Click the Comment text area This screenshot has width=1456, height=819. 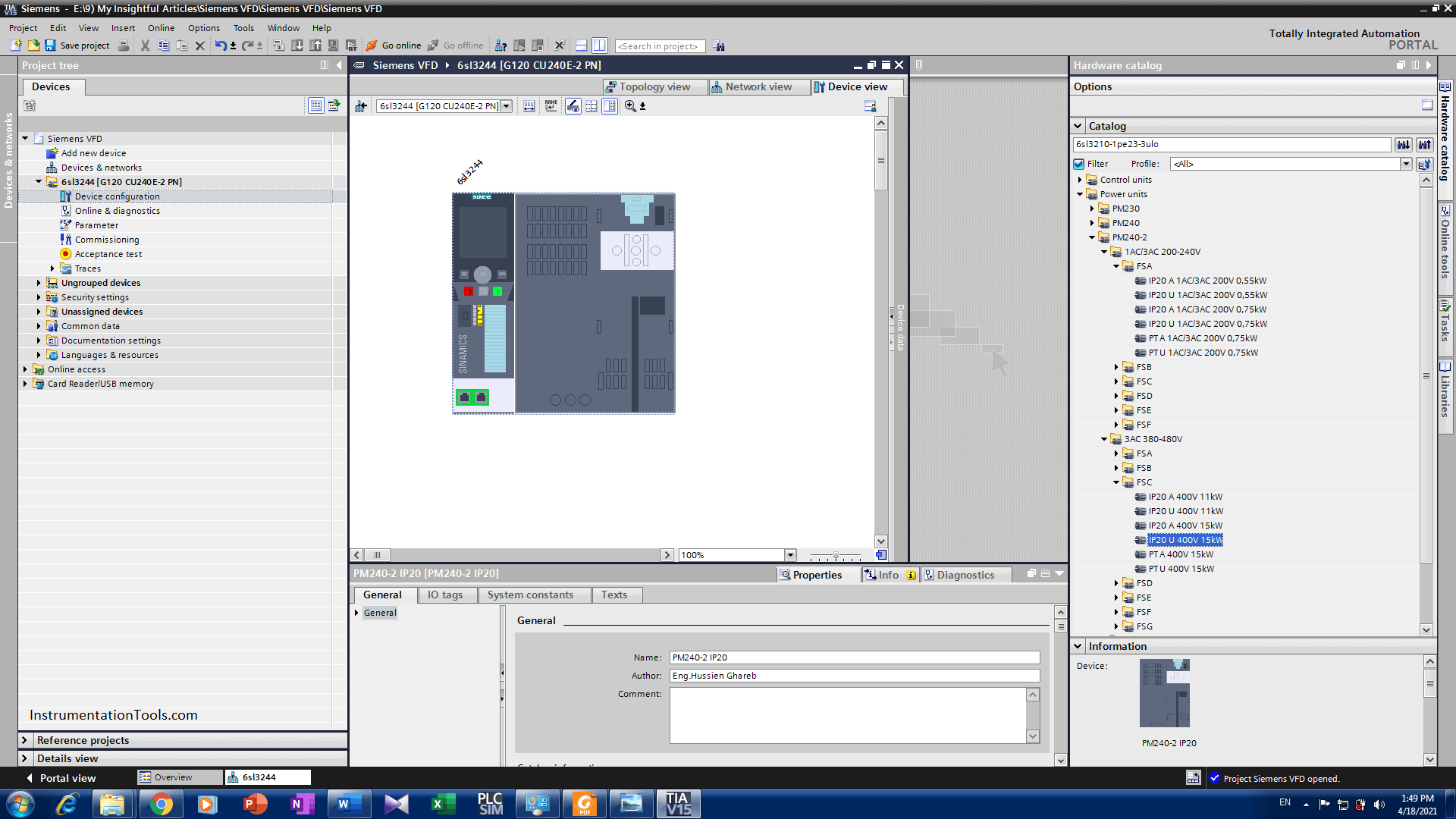click(848, 715)
